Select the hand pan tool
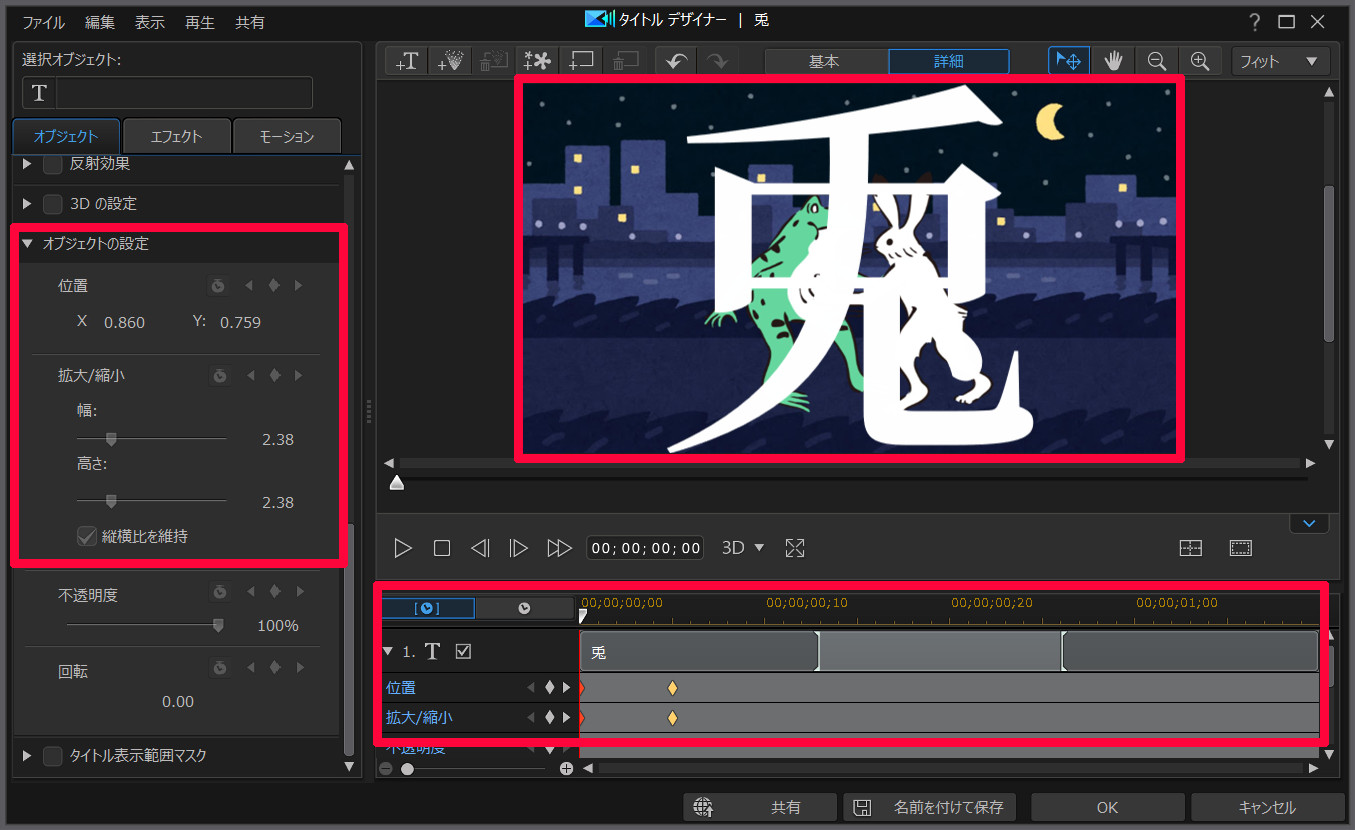Viewport: 1355px width, 830px height. (1113, 61)
